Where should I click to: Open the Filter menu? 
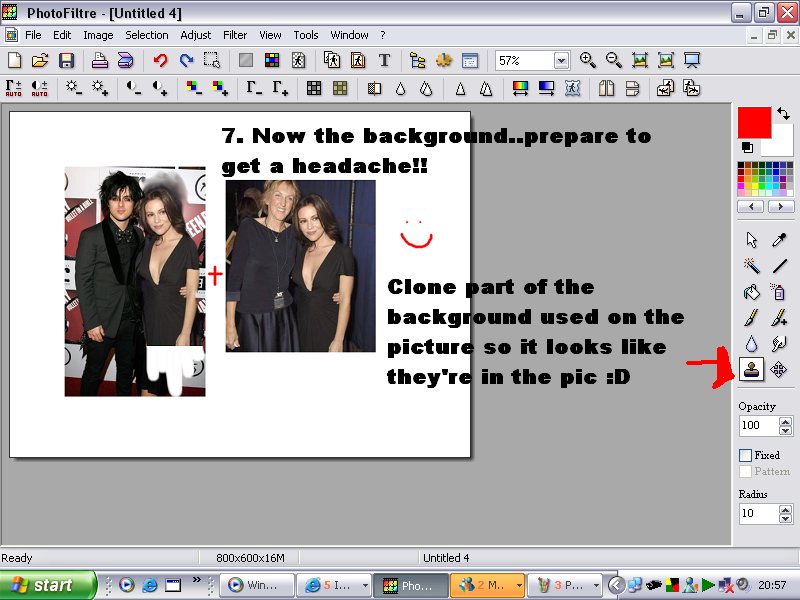point(235,35)
